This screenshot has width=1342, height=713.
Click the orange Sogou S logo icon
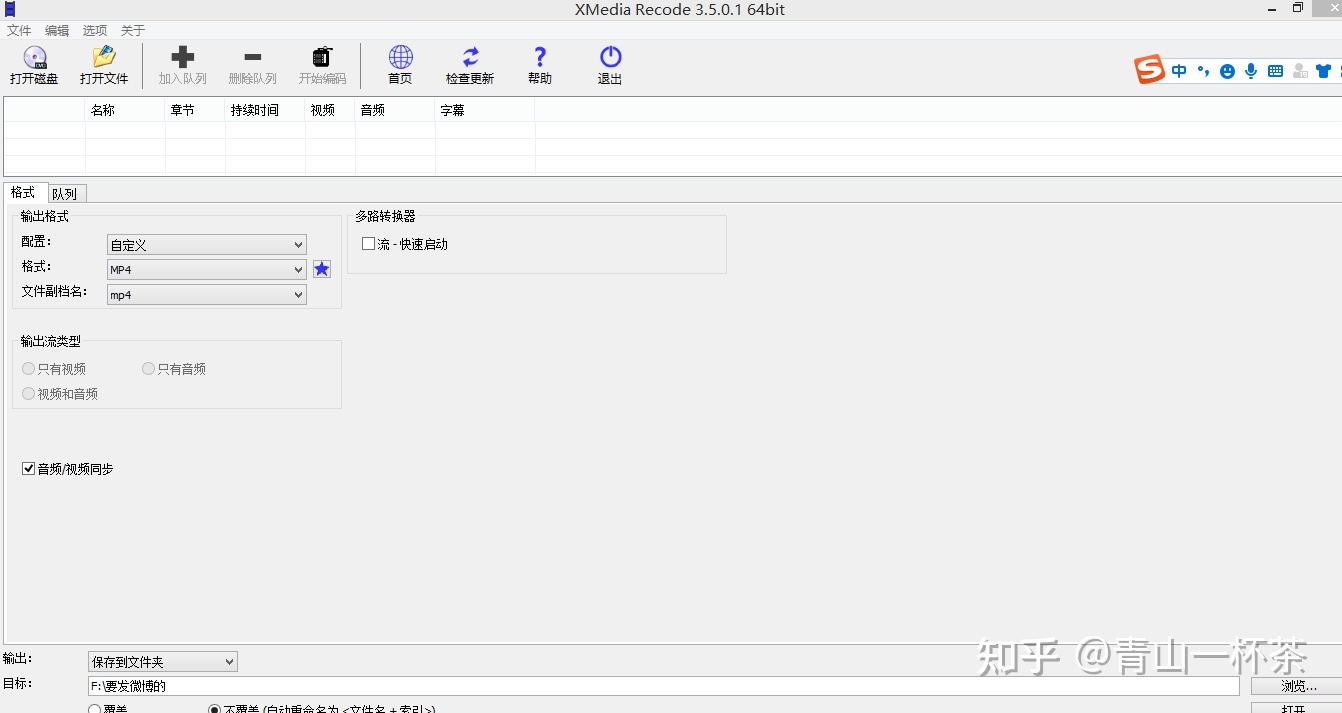click(x=1150, y=70)
